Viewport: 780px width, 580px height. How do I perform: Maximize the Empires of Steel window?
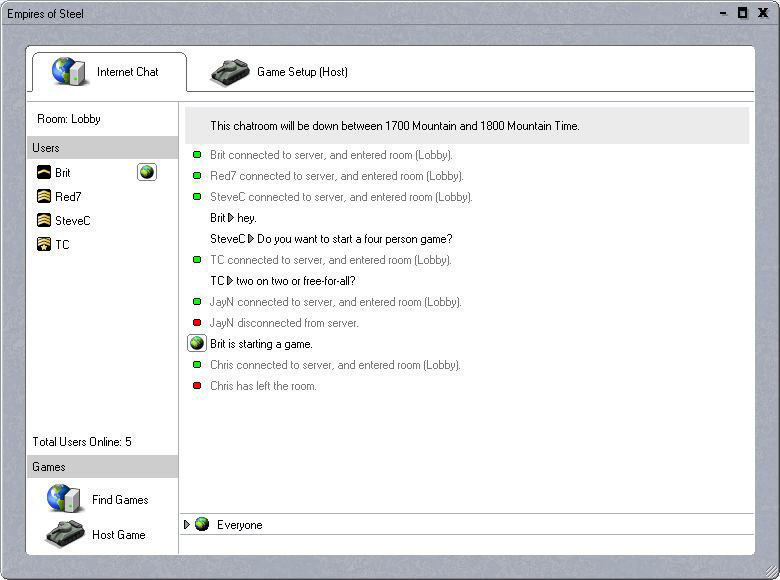coord(742,13)
